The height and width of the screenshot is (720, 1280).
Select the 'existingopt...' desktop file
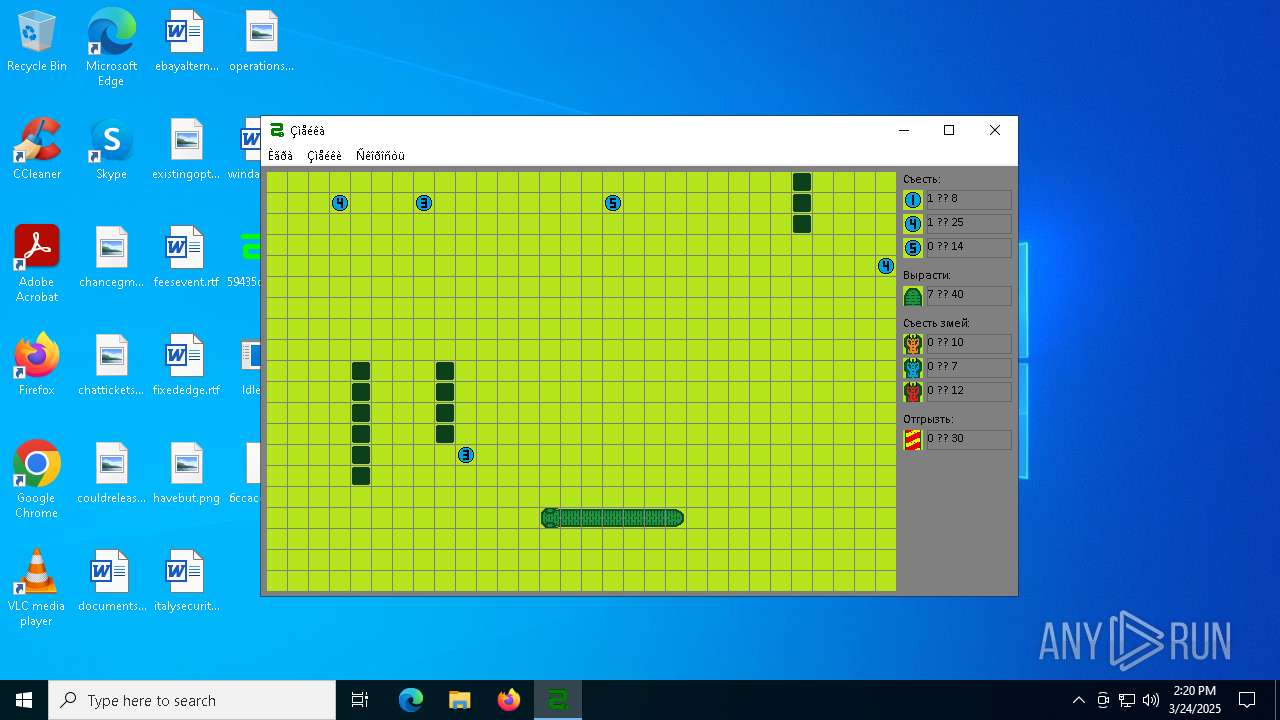coord(186,149)
